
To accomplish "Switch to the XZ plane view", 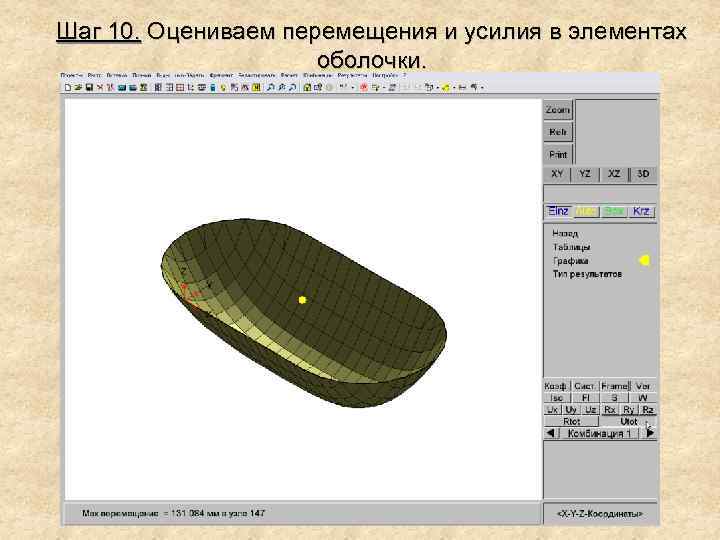I will [x=614, y=174].
